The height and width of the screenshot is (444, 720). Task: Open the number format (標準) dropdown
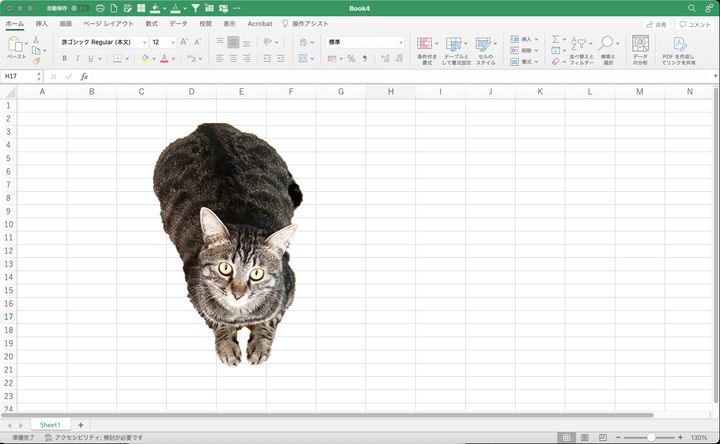click(401, 43)
